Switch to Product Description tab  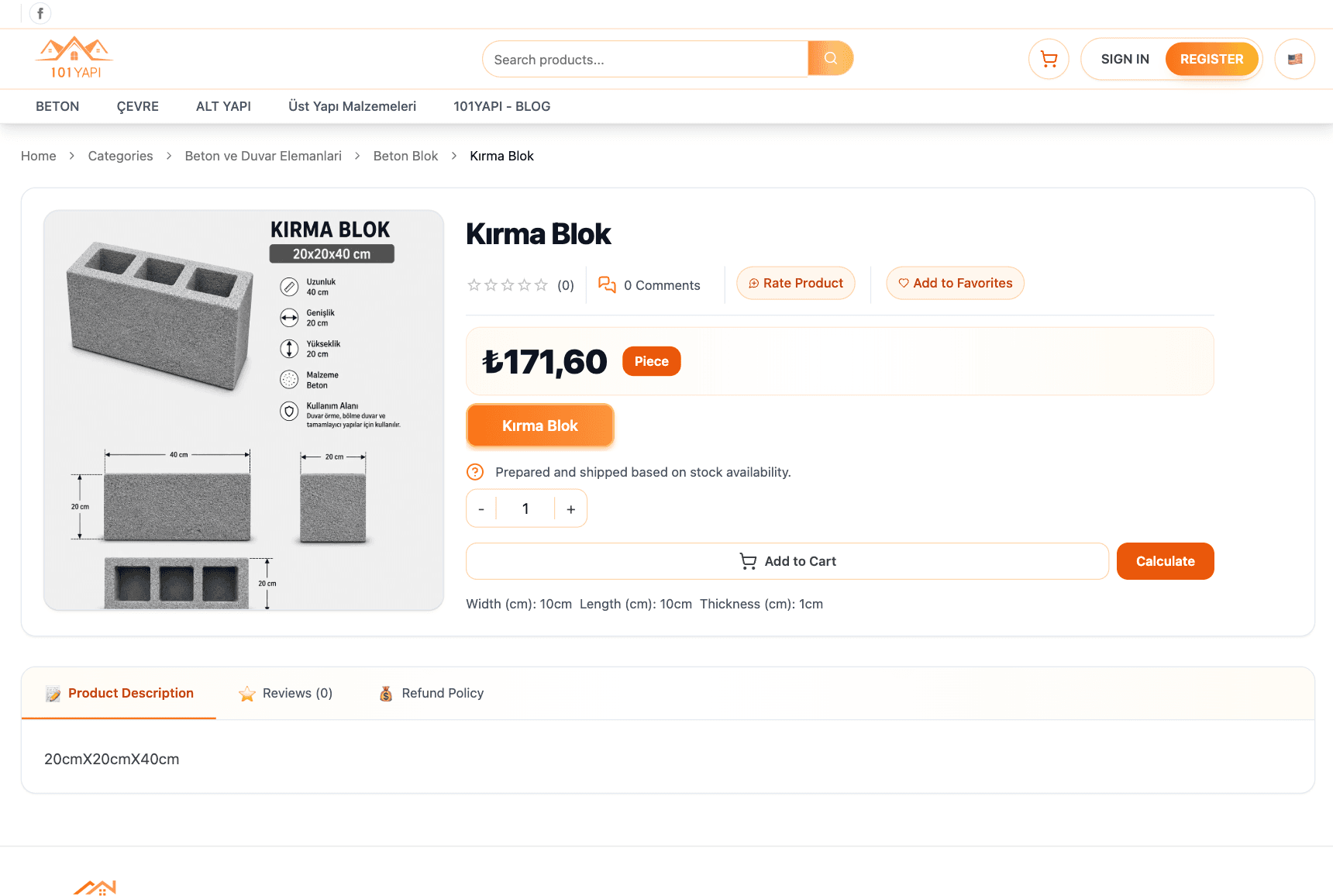point(119,693)
